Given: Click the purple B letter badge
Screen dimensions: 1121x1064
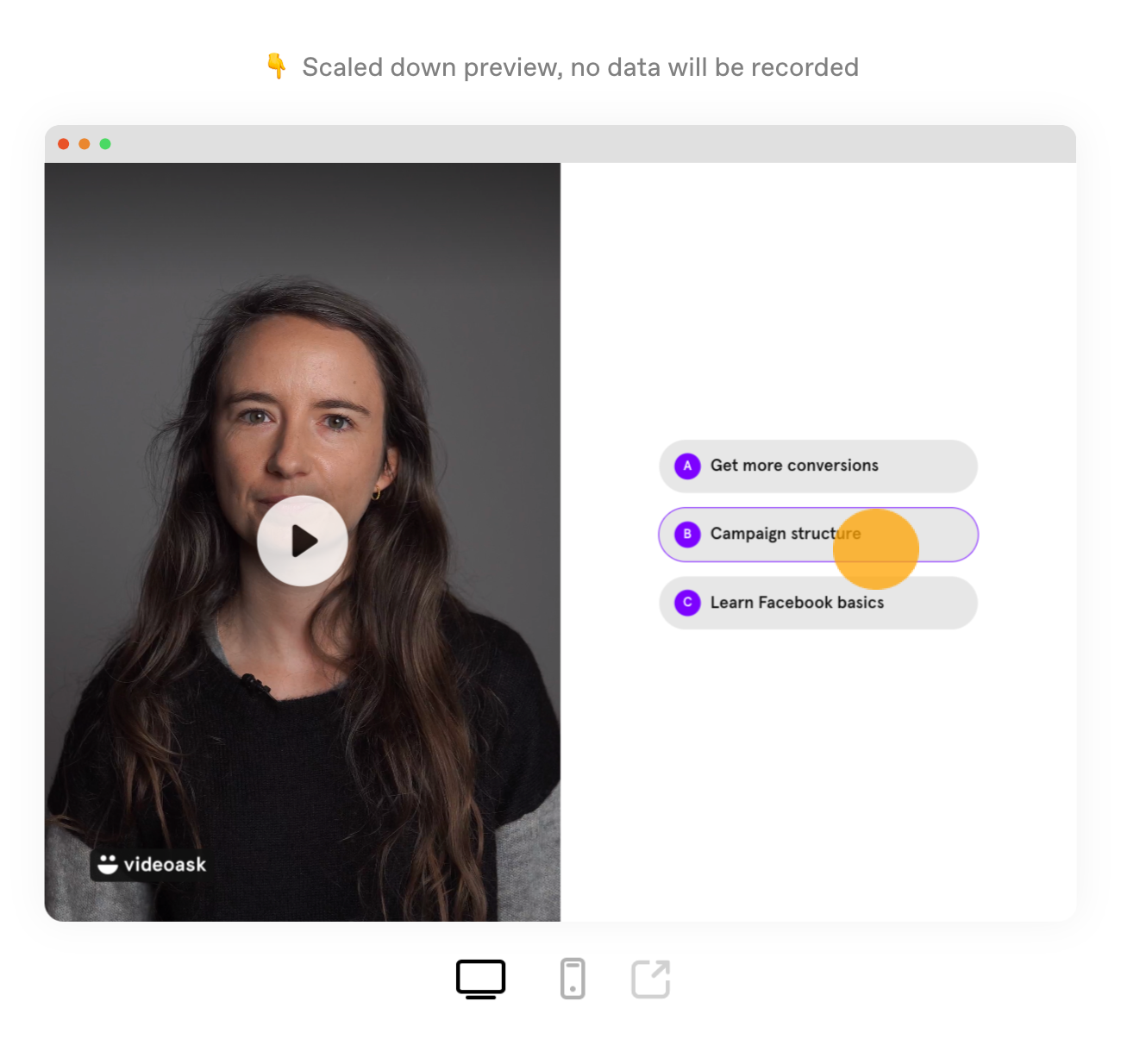Looking at the screenshot, I should coord(687,534).
